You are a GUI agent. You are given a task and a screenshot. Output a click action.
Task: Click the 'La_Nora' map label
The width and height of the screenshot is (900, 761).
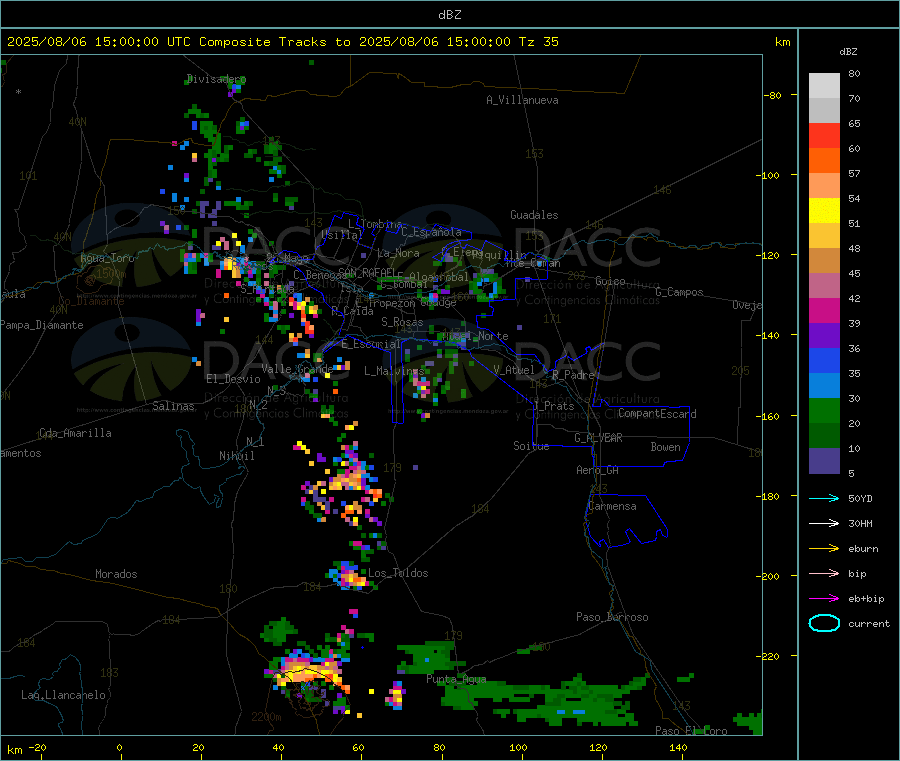(x=398, y=253)
